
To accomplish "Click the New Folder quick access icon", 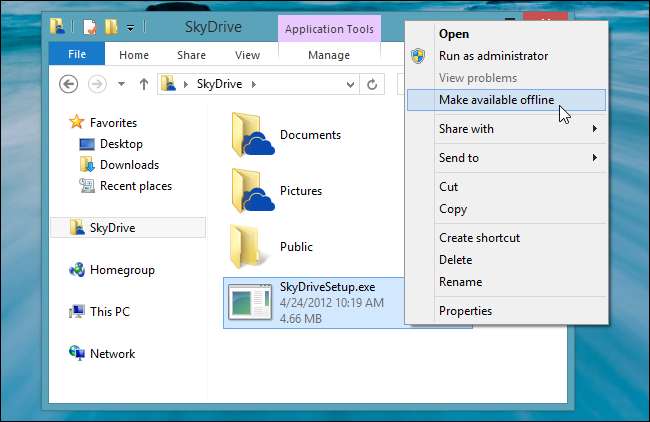I will tap(111, 27).
